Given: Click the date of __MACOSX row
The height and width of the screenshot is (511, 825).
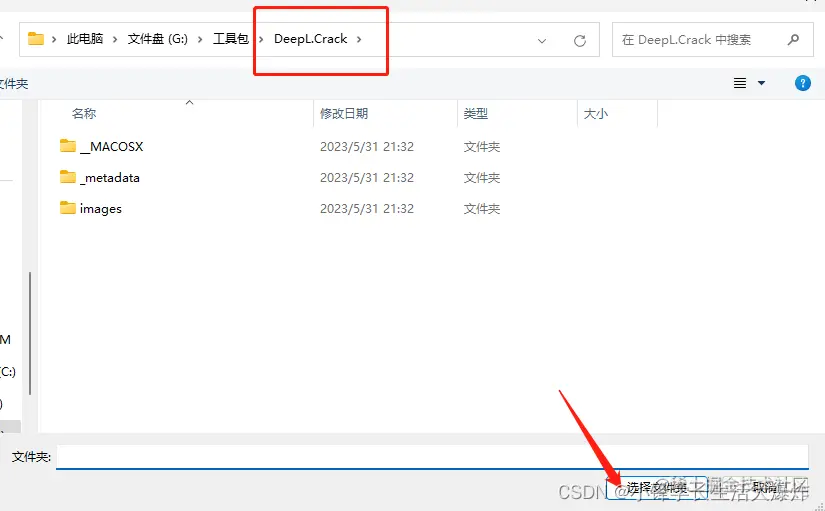Looking at the screenshot, I should pyautogui.click(x=367, y=146).
